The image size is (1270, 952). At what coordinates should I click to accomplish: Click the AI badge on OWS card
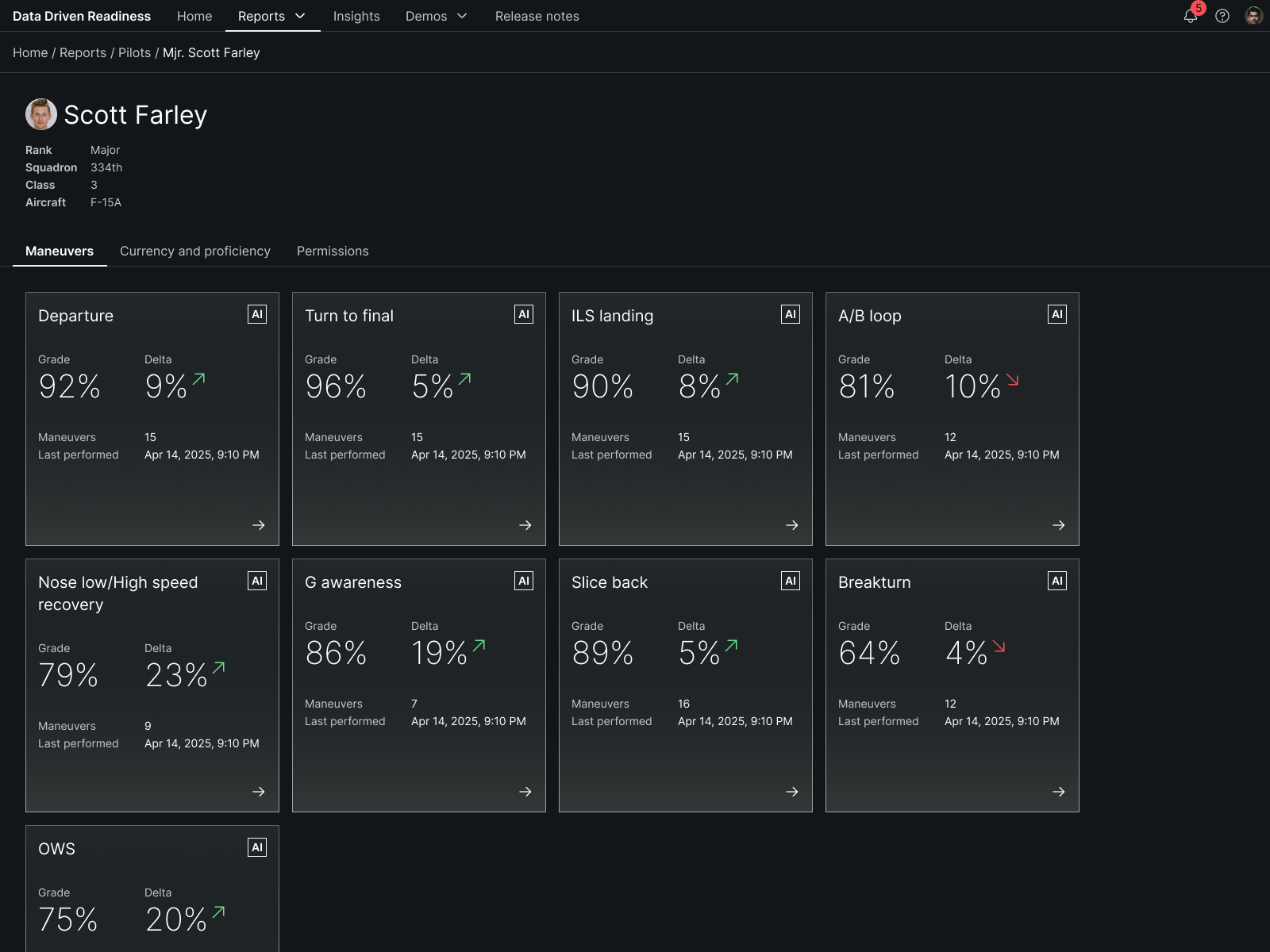click(257, 848)
